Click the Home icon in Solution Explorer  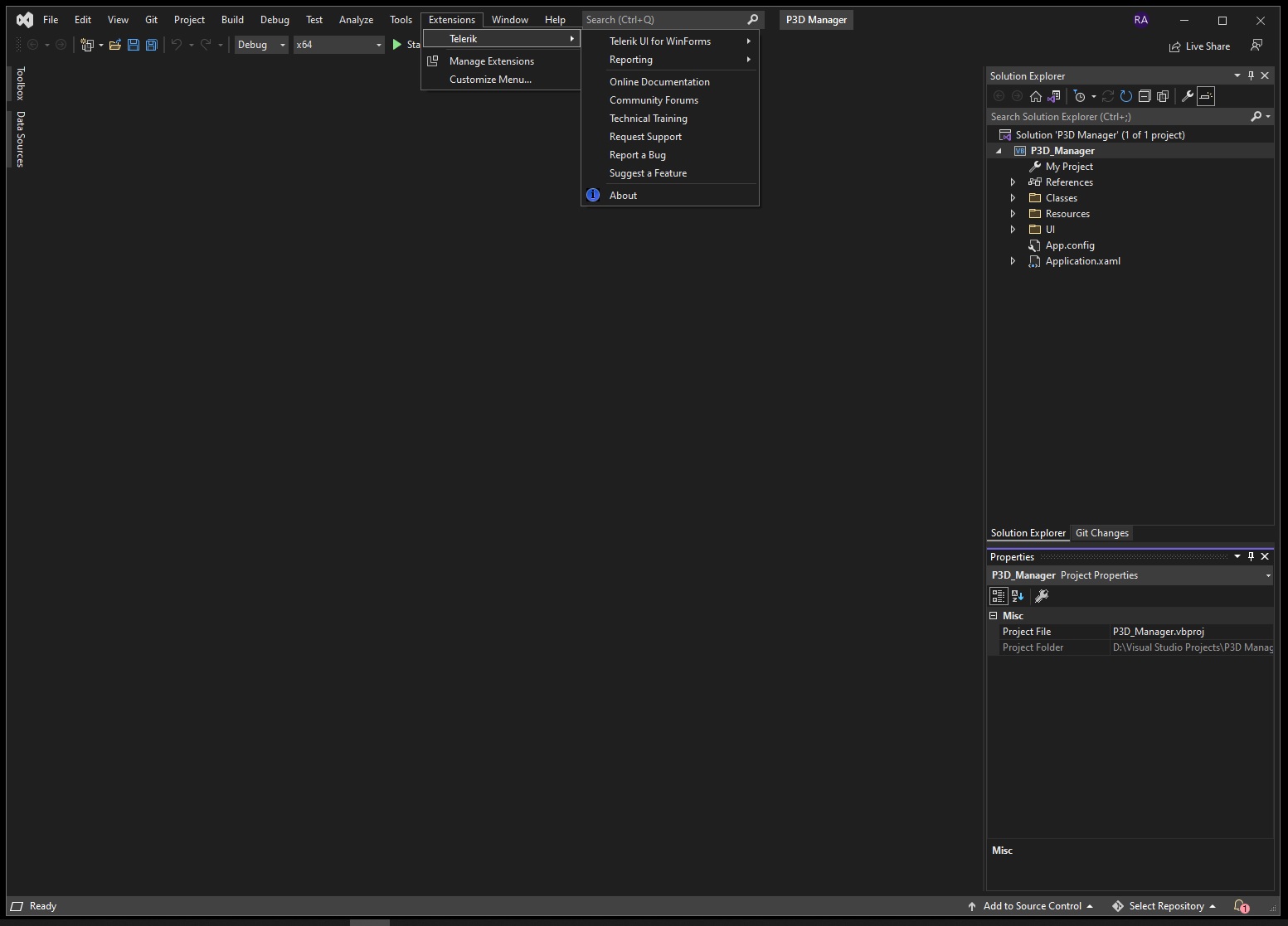coord(1036,96)
